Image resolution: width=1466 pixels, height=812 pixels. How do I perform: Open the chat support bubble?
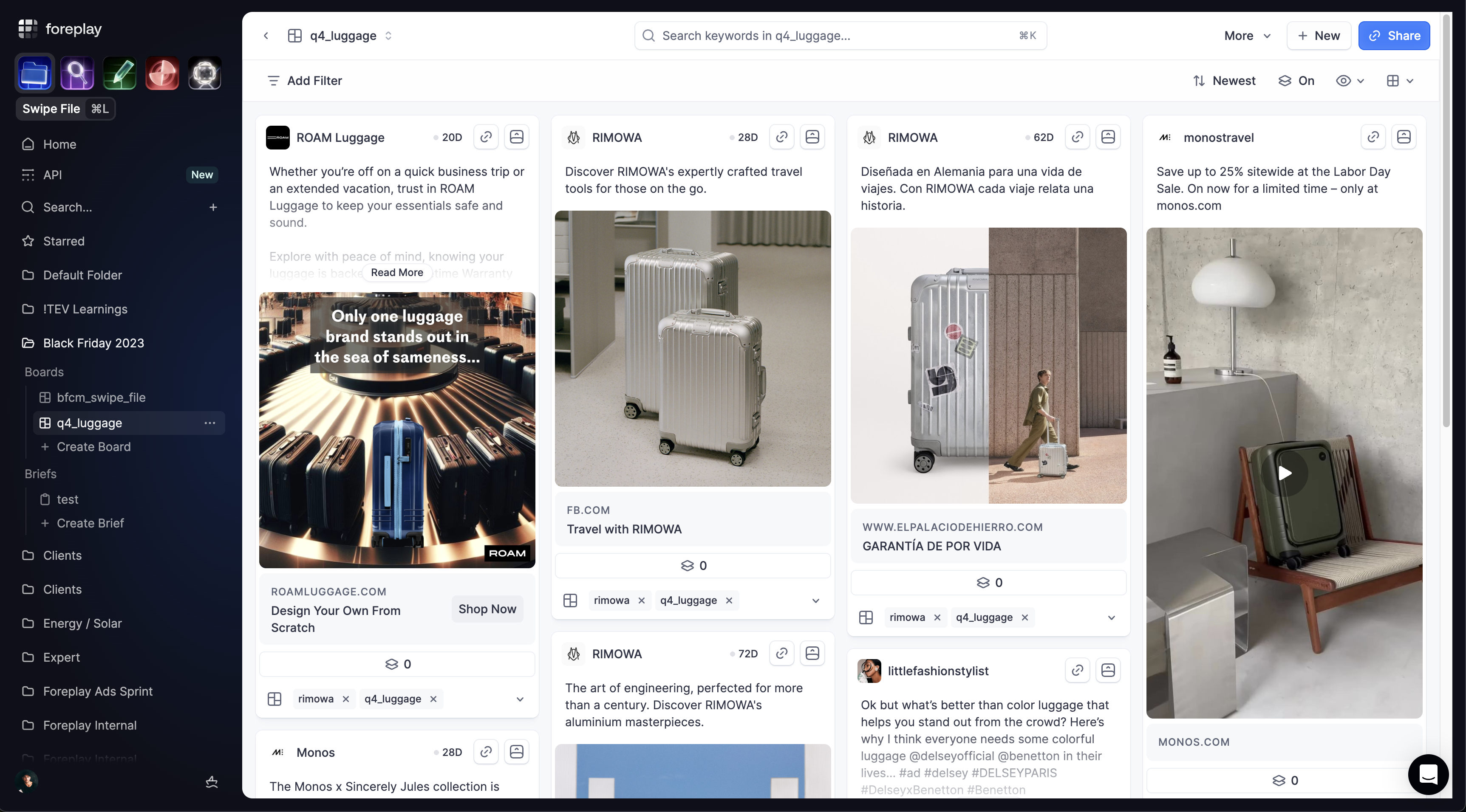[1428, 774]
